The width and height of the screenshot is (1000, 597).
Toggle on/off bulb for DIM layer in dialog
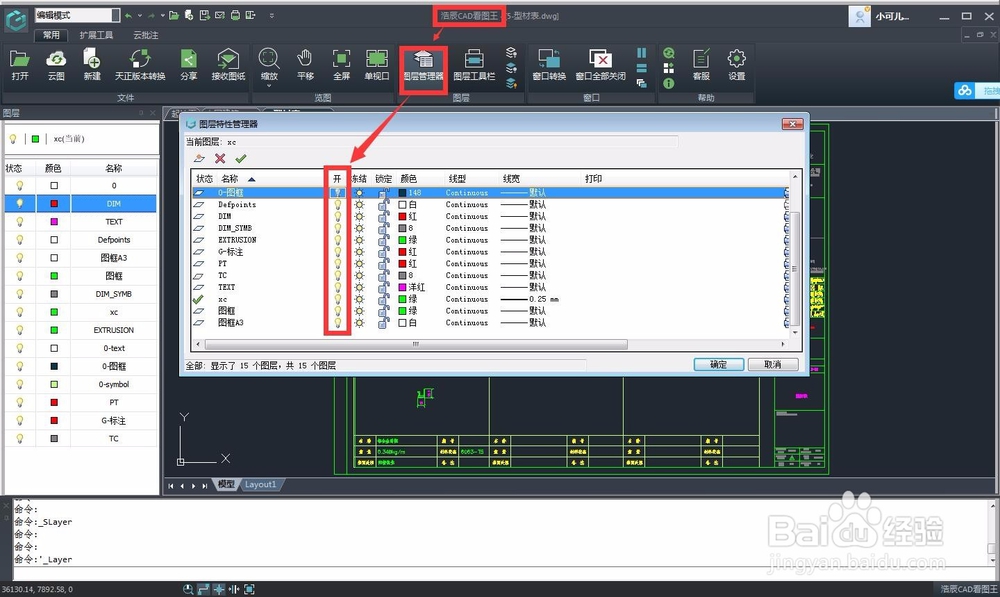point(337,216)
